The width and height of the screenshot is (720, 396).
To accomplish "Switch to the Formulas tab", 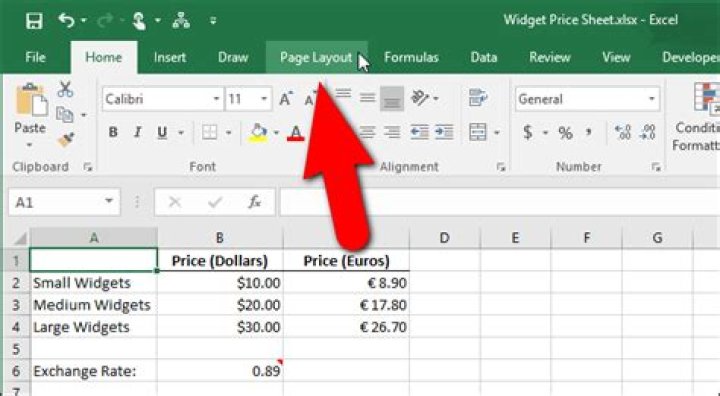I will click(x=411, y=57).
